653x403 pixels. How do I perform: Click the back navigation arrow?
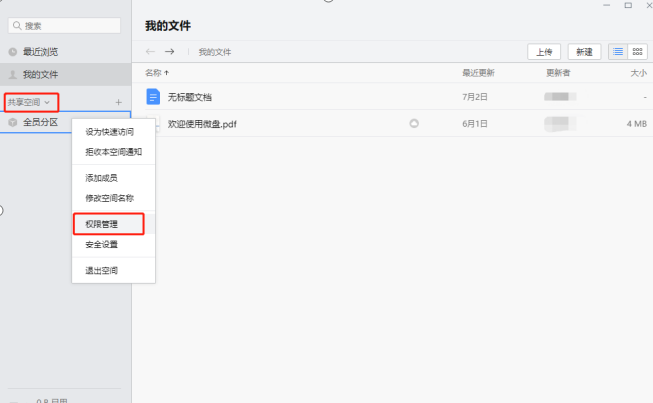(x=150, y=51)
